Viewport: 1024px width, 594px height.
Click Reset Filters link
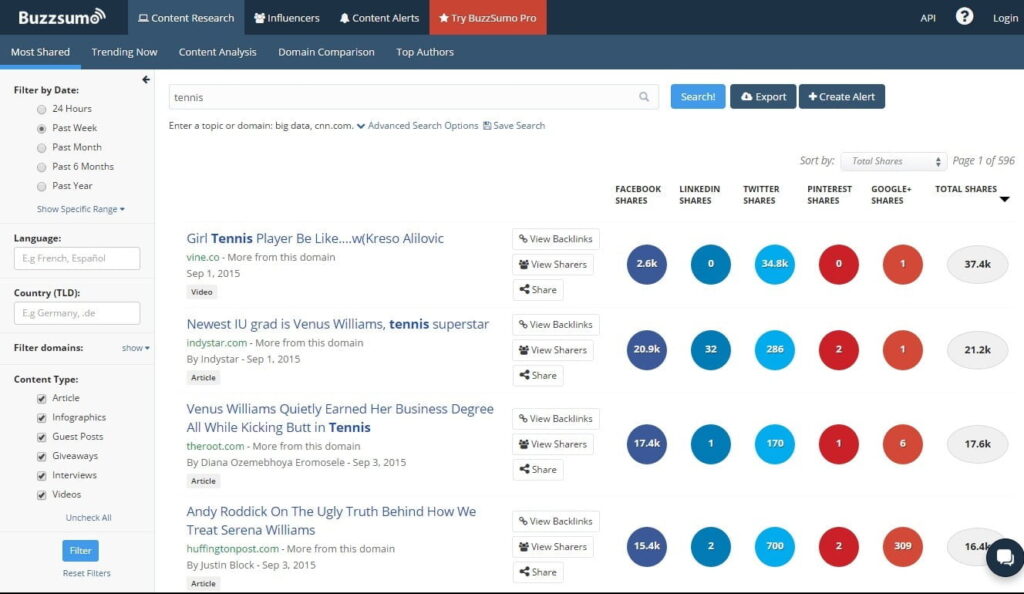tap(87, 573)
